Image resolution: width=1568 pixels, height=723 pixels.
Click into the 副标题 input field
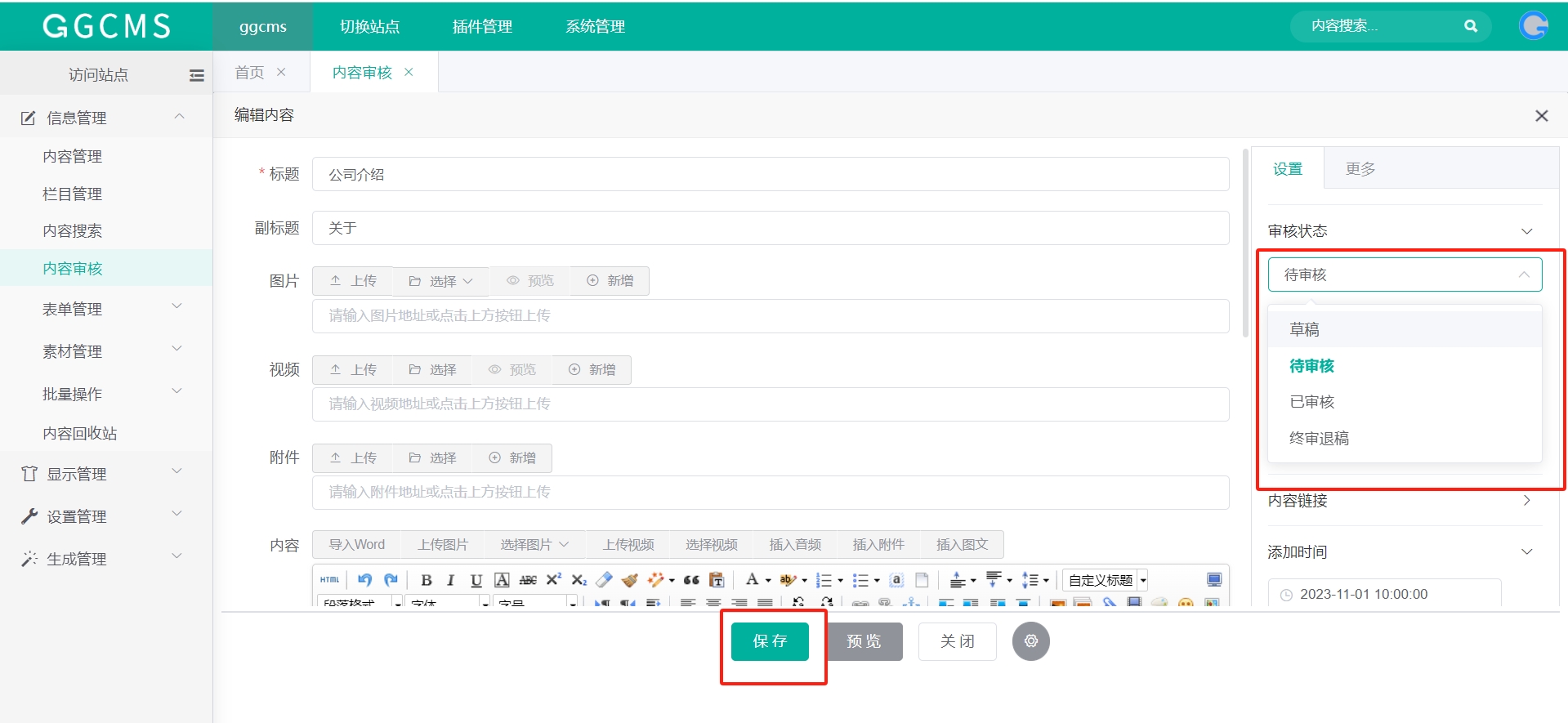(770, 228)
